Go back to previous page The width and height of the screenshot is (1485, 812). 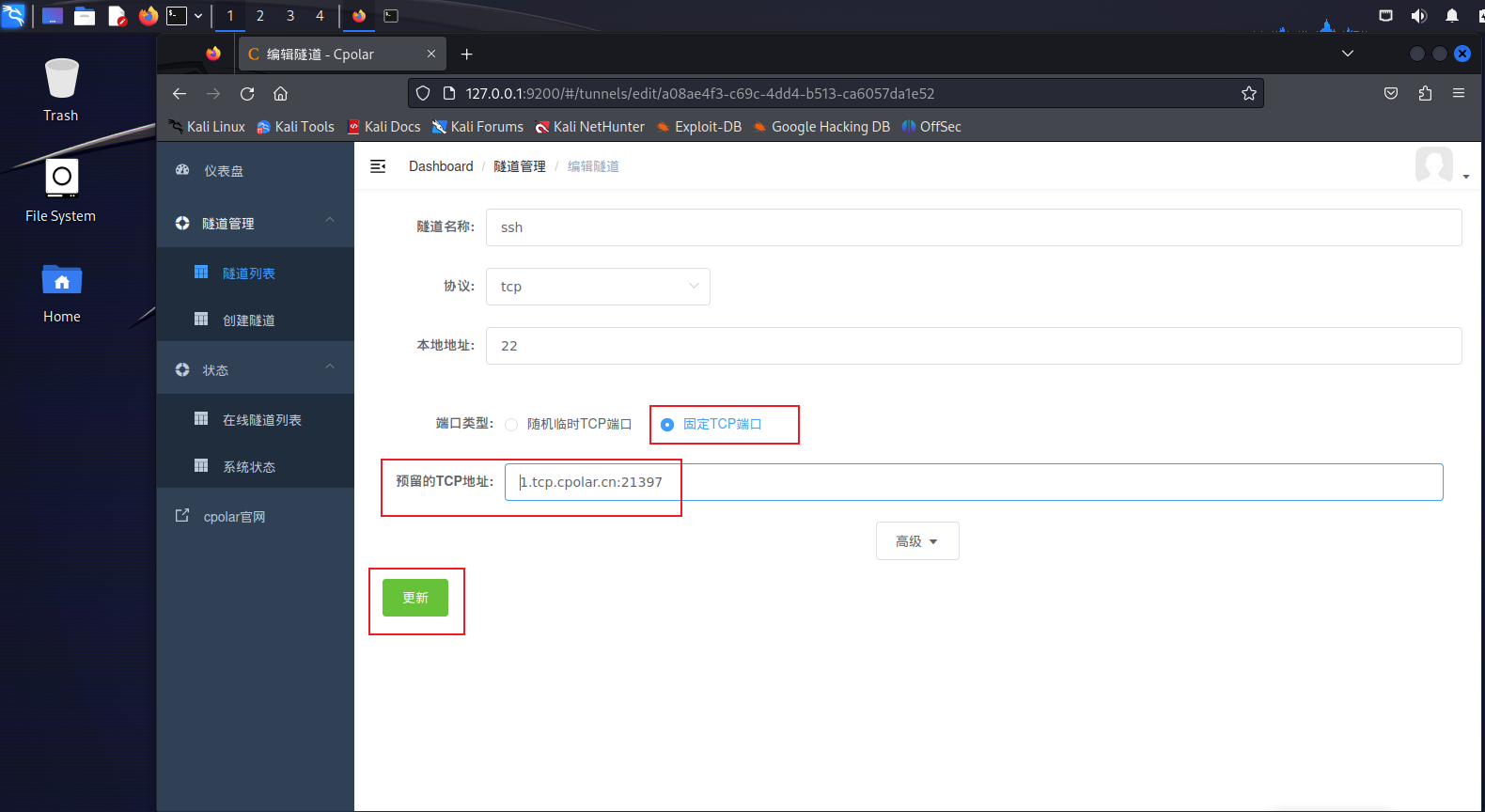tap(180, 93)
